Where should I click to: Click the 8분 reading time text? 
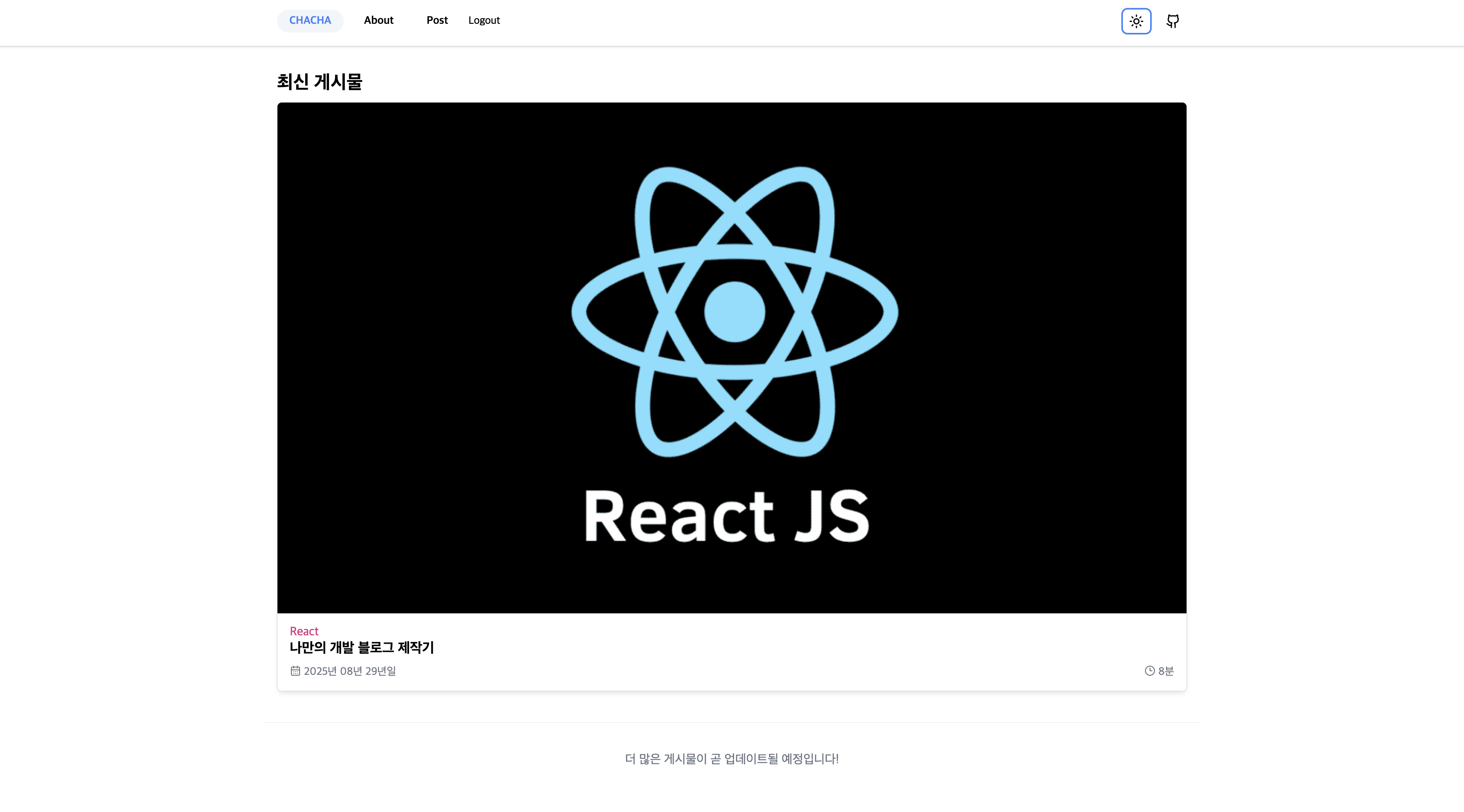[1166, 671]
